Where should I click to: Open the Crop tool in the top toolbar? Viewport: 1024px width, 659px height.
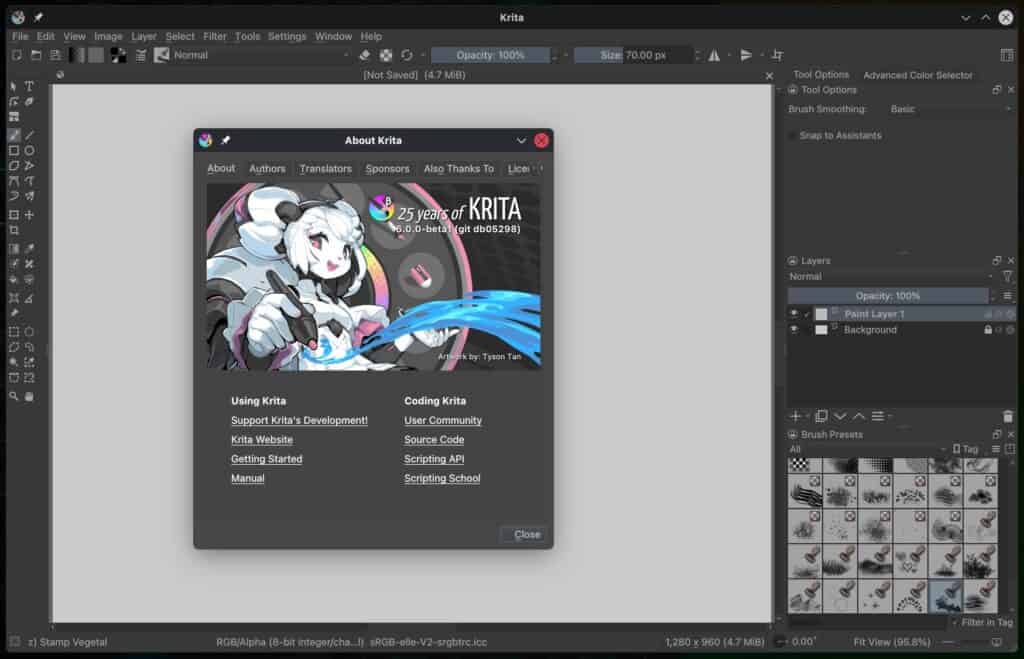(776, 55)
